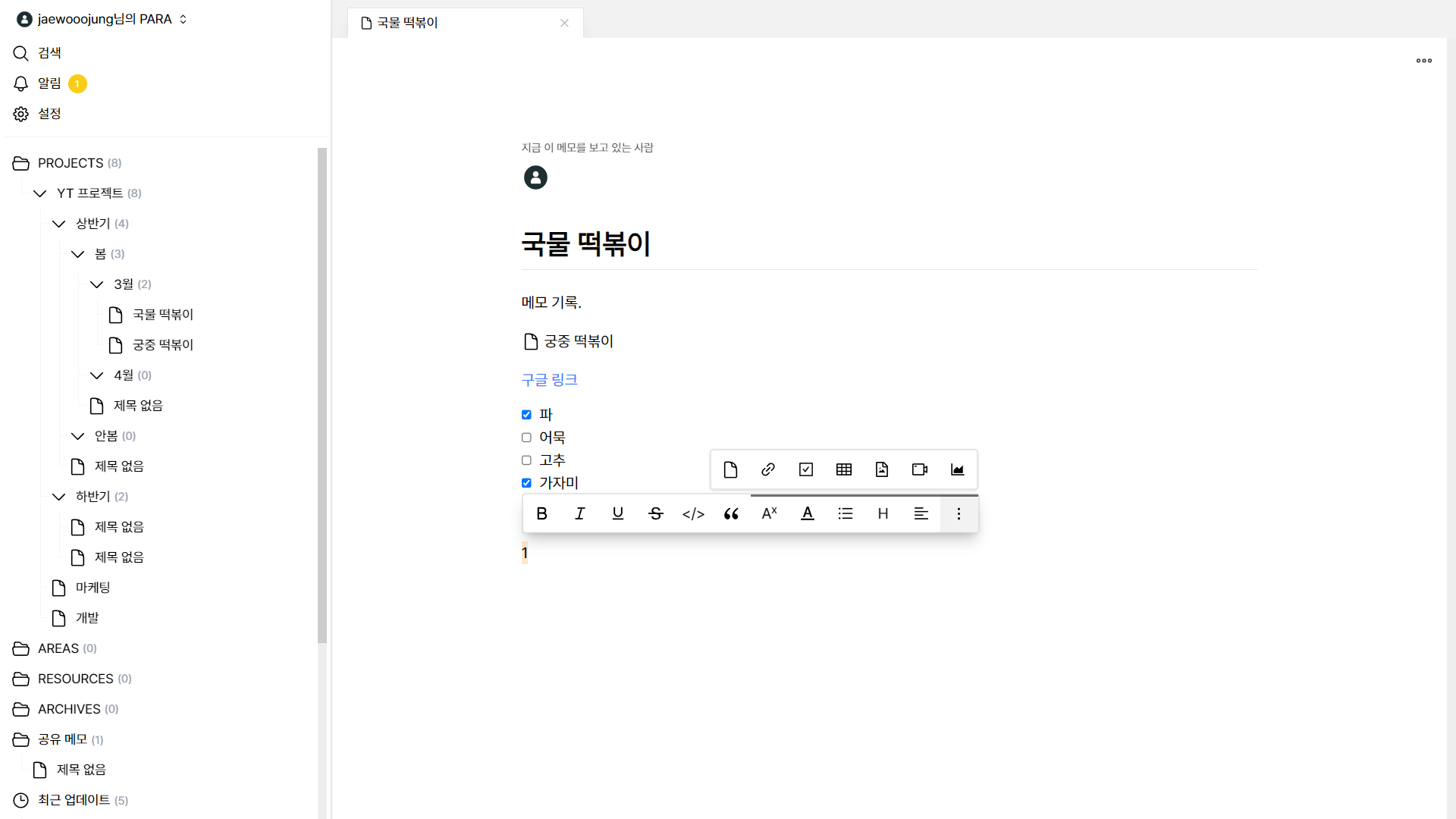The width and height of the screenshot is (1456, 819).
Task: Open the 검색 menu item
Action: [49, 53]
